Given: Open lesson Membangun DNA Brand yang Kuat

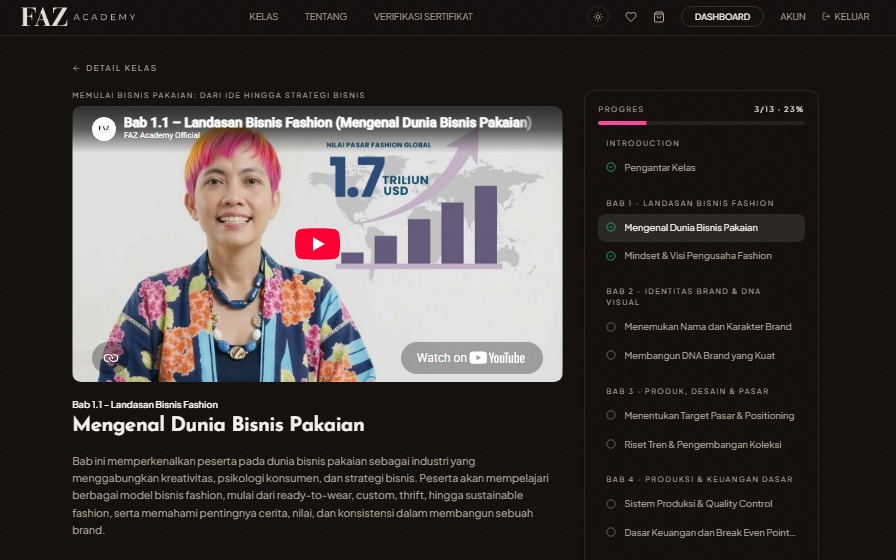Looking at the screenshot, I should tap(701, 355).
